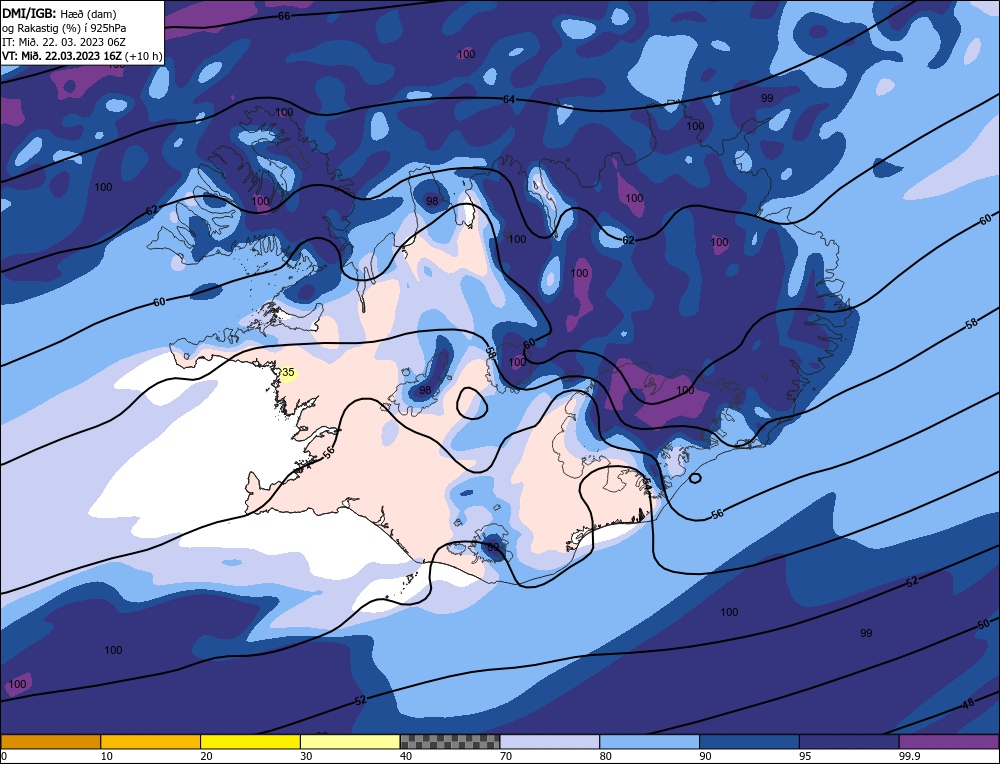
Task: Click the "DMI/IGB: Hæð (dam)" title line
Action: click(59, 13)
